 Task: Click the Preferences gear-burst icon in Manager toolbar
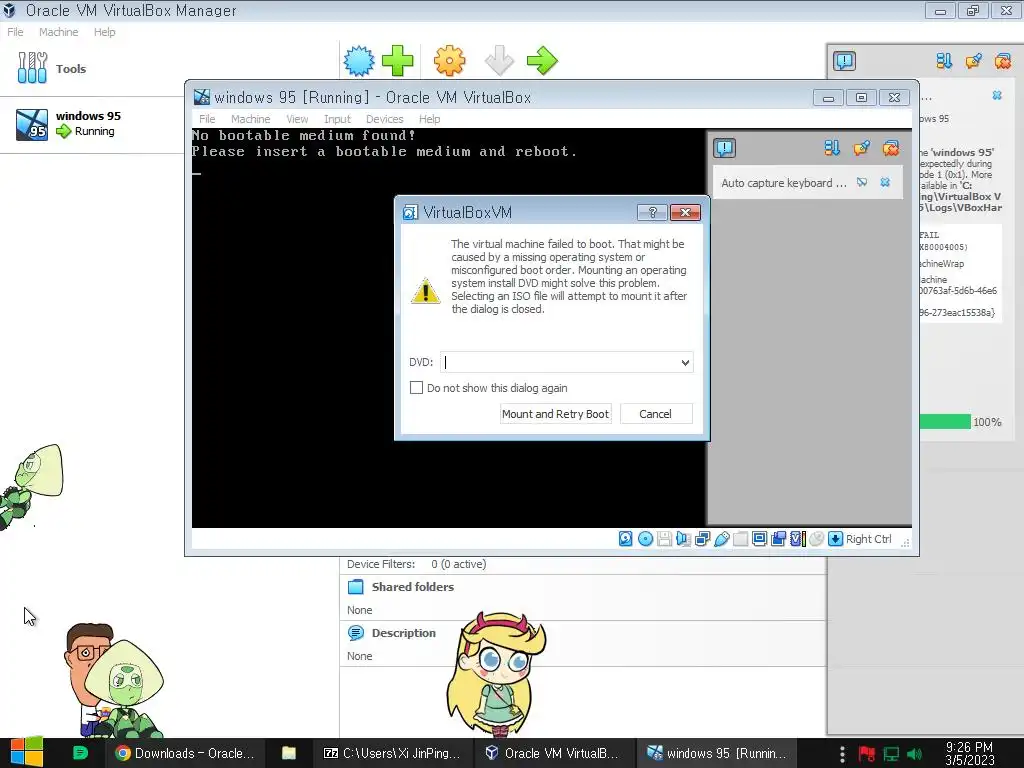pos(359,61)
